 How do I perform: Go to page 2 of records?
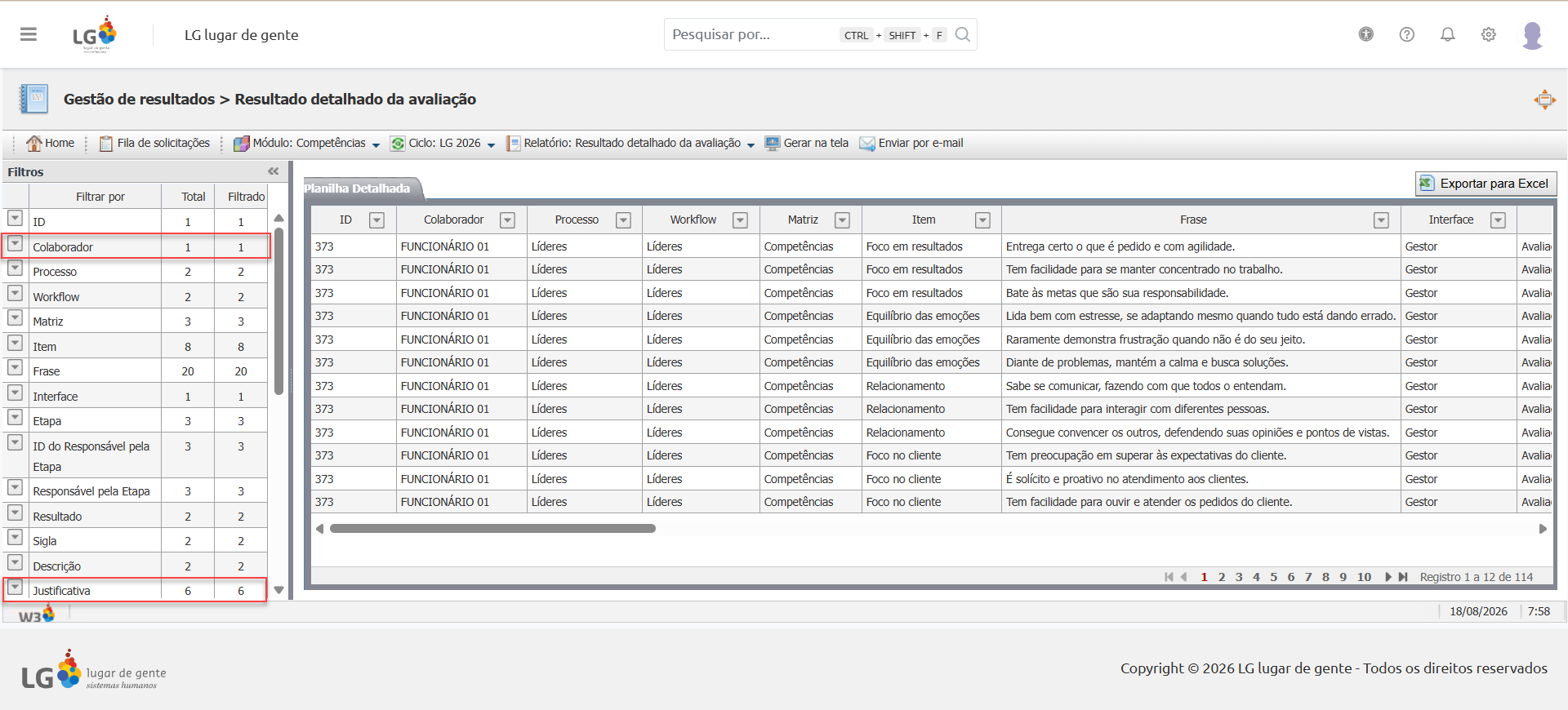click(1222, 577)
